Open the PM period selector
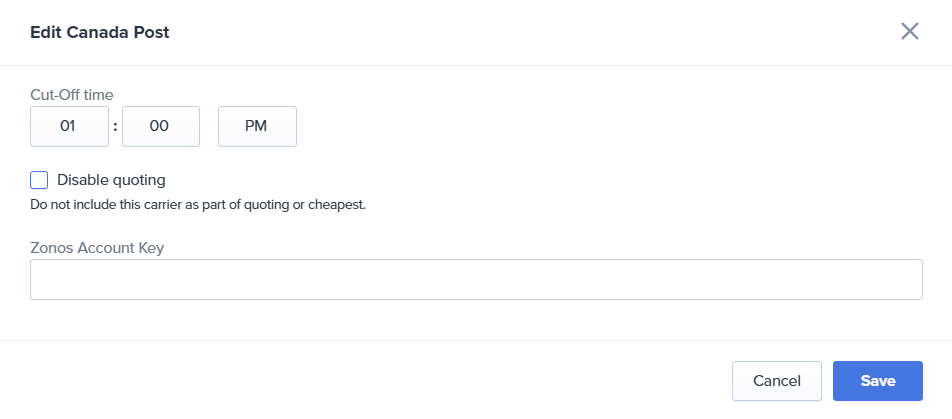The height and width of the screenshot is (419, 952). (257, 127)
